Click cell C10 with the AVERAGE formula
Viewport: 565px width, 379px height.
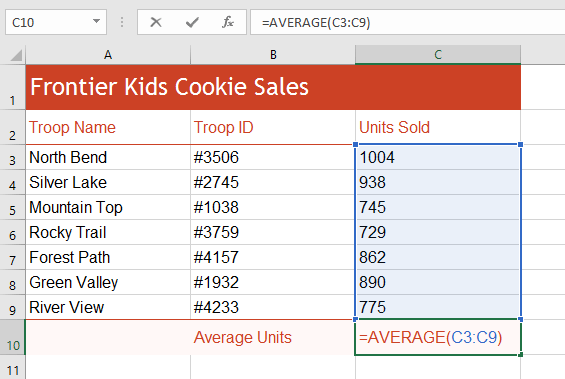pos(438,337)
